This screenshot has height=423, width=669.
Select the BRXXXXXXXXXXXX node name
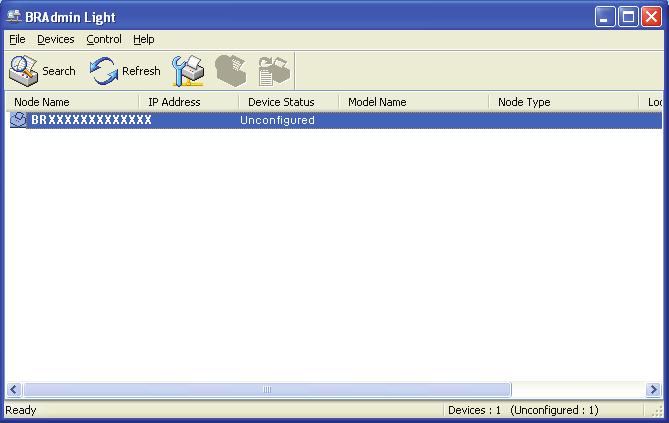click(91, 120)
